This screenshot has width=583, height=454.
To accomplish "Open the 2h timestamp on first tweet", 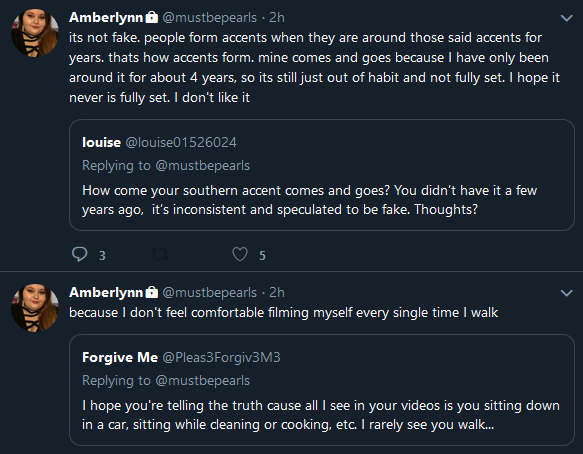I will pos(277,17).
